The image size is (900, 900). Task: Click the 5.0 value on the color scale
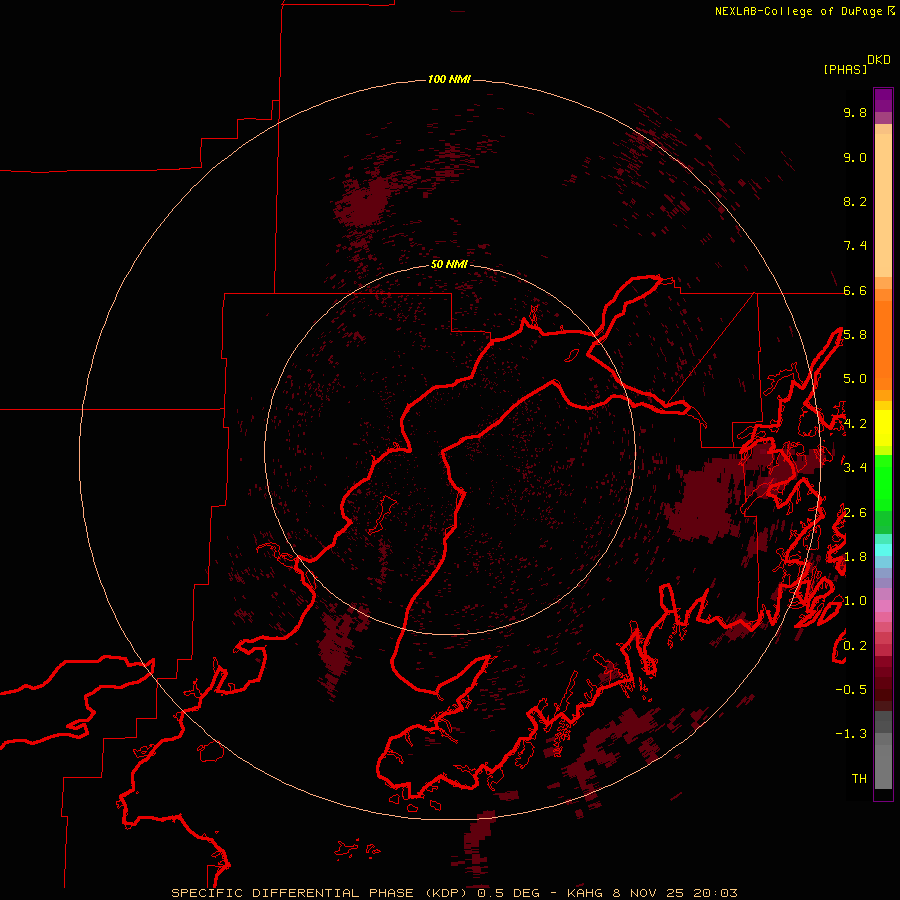tap(855, 379)
